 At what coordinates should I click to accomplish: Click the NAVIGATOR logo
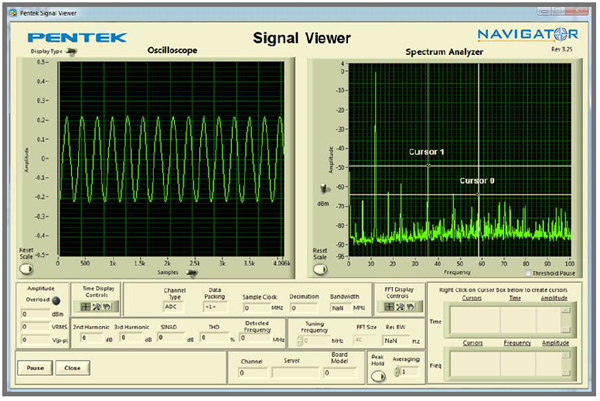pyautogui.click(x=528, y=34)
